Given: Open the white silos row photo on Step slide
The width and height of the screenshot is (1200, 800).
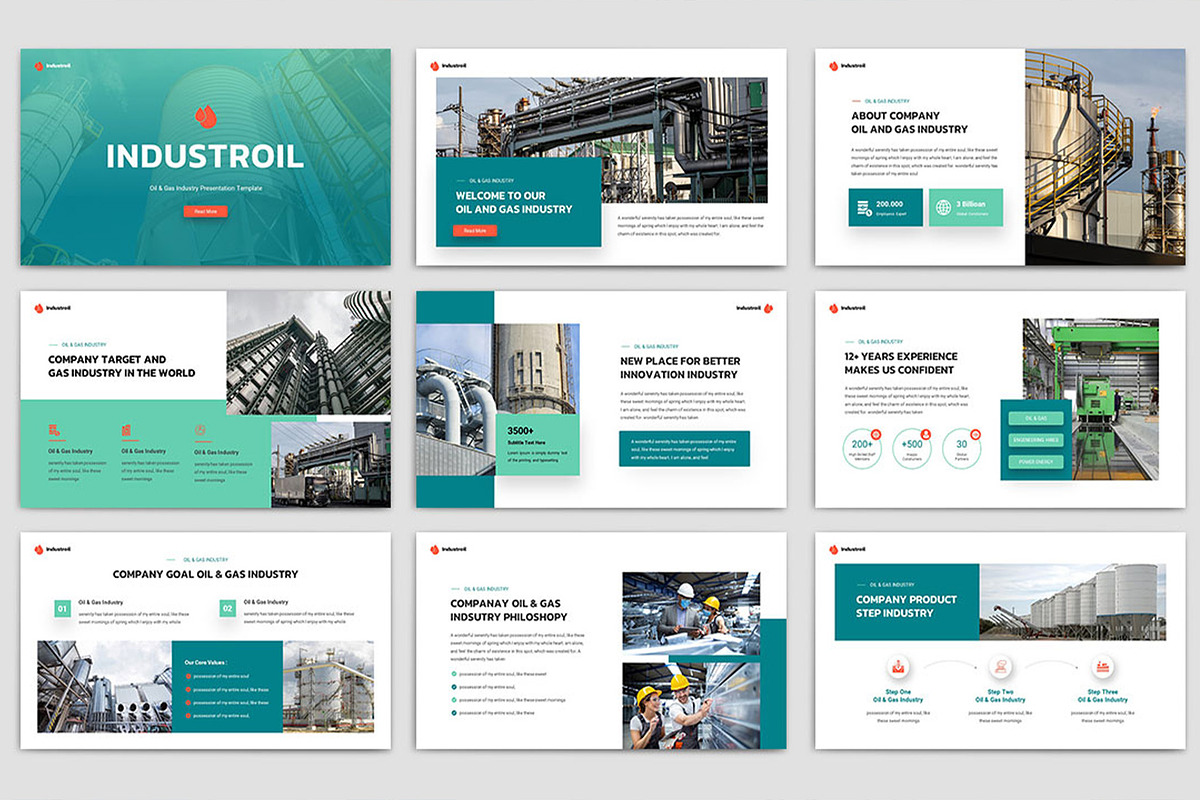Looking at the screenshot, I should coord(1072,601).
